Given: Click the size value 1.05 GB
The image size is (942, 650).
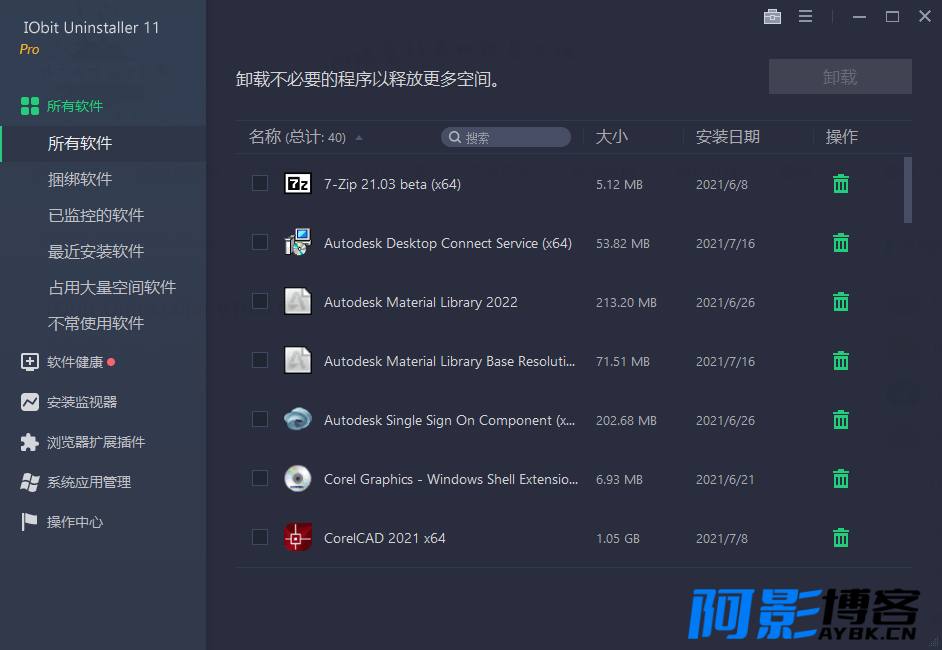Looking at the screenshot, I should [x=618, y=538].
